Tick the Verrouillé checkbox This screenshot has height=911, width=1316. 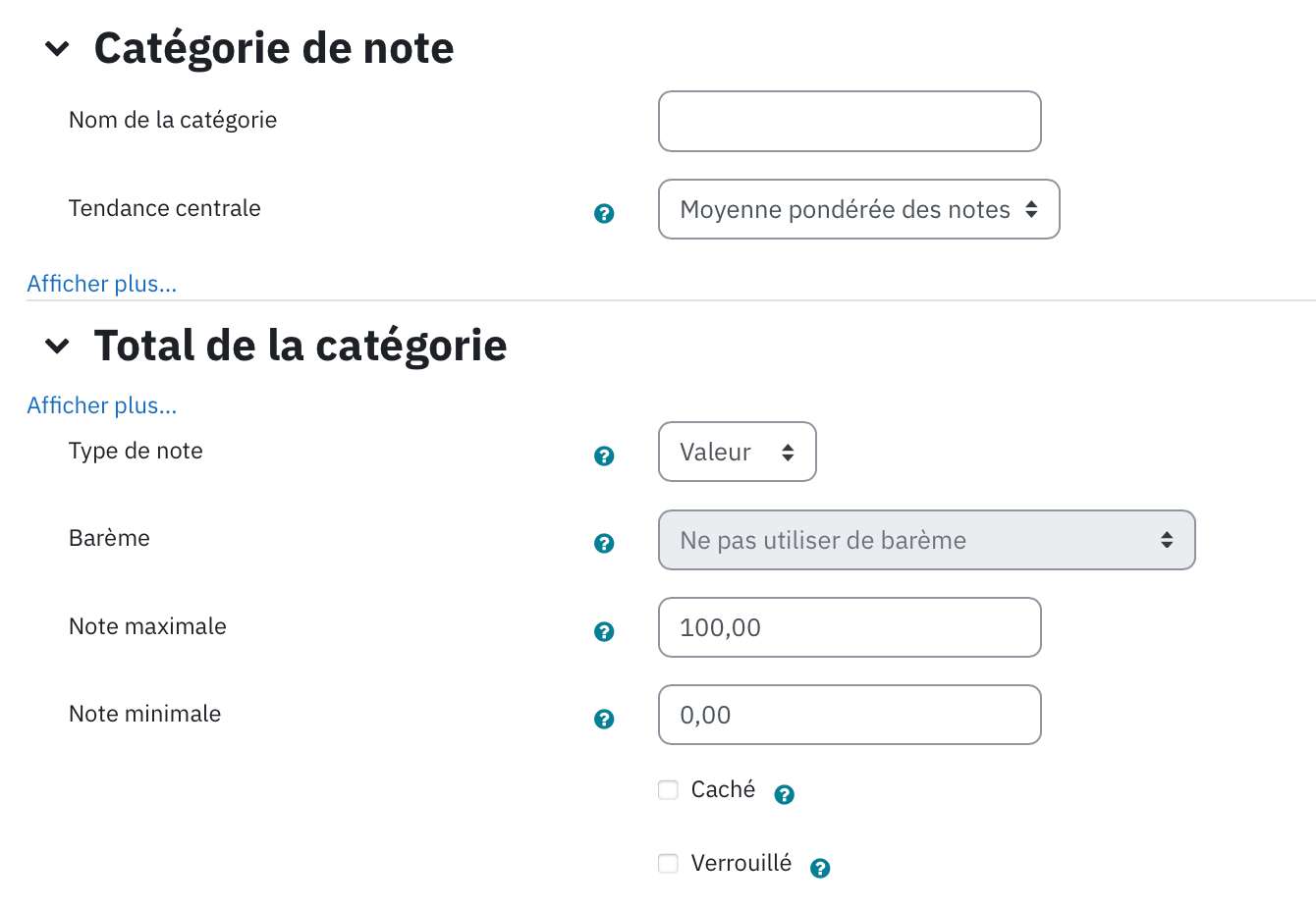pos(668,863)
